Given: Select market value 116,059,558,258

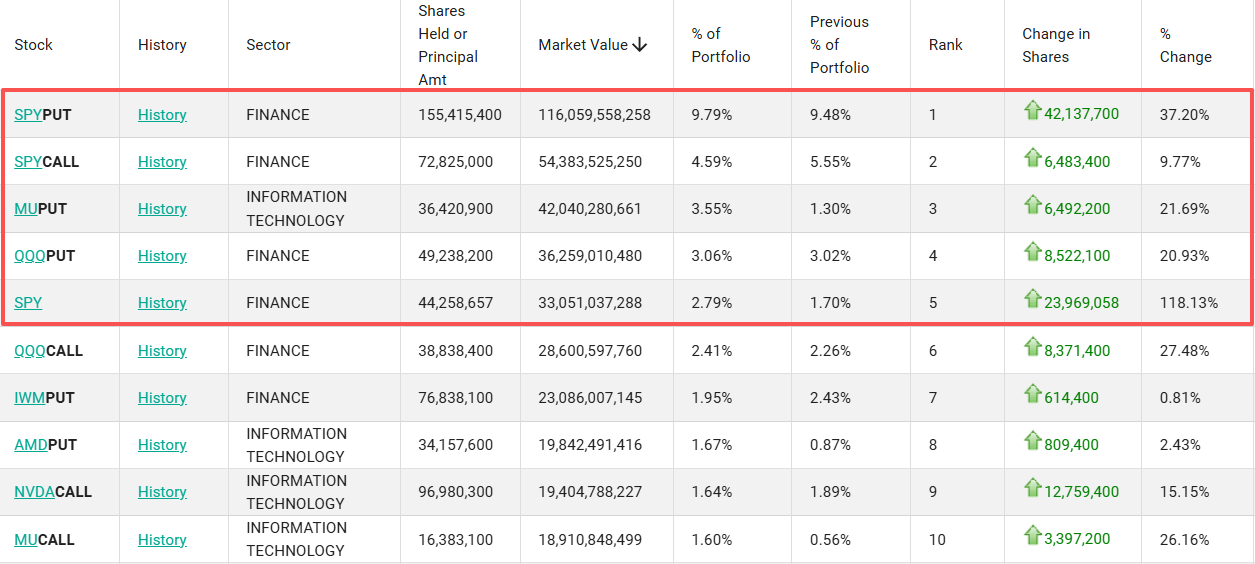Looking at the screenshot, I should (x=594, y=115).
